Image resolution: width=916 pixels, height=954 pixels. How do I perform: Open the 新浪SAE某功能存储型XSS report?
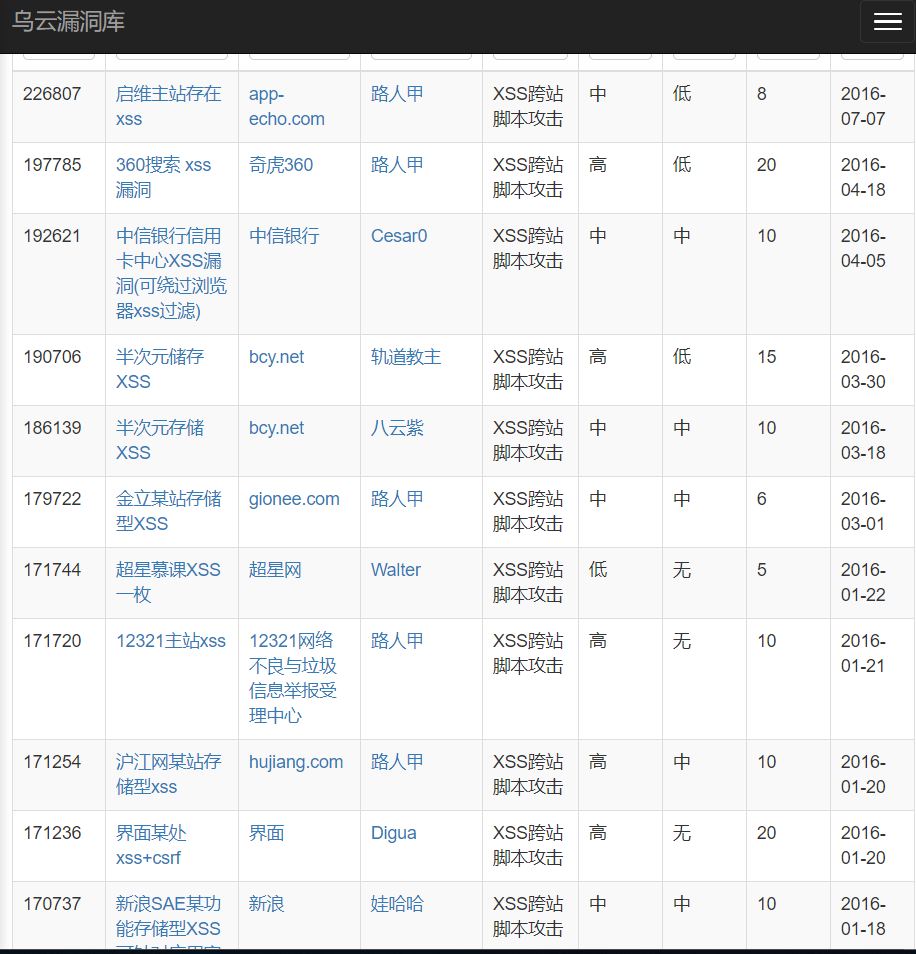[168, 921]
